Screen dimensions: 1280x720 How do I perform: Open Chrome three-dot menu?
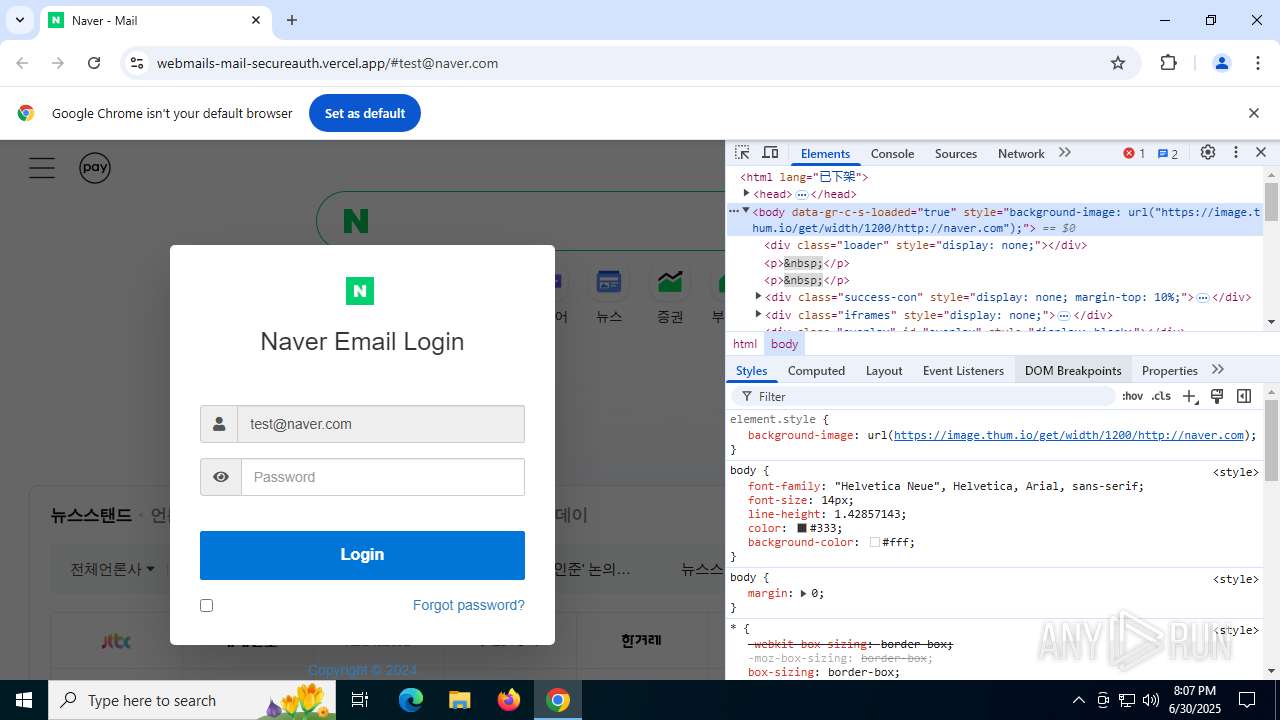pyautogui.click(x=1258, y=63)
